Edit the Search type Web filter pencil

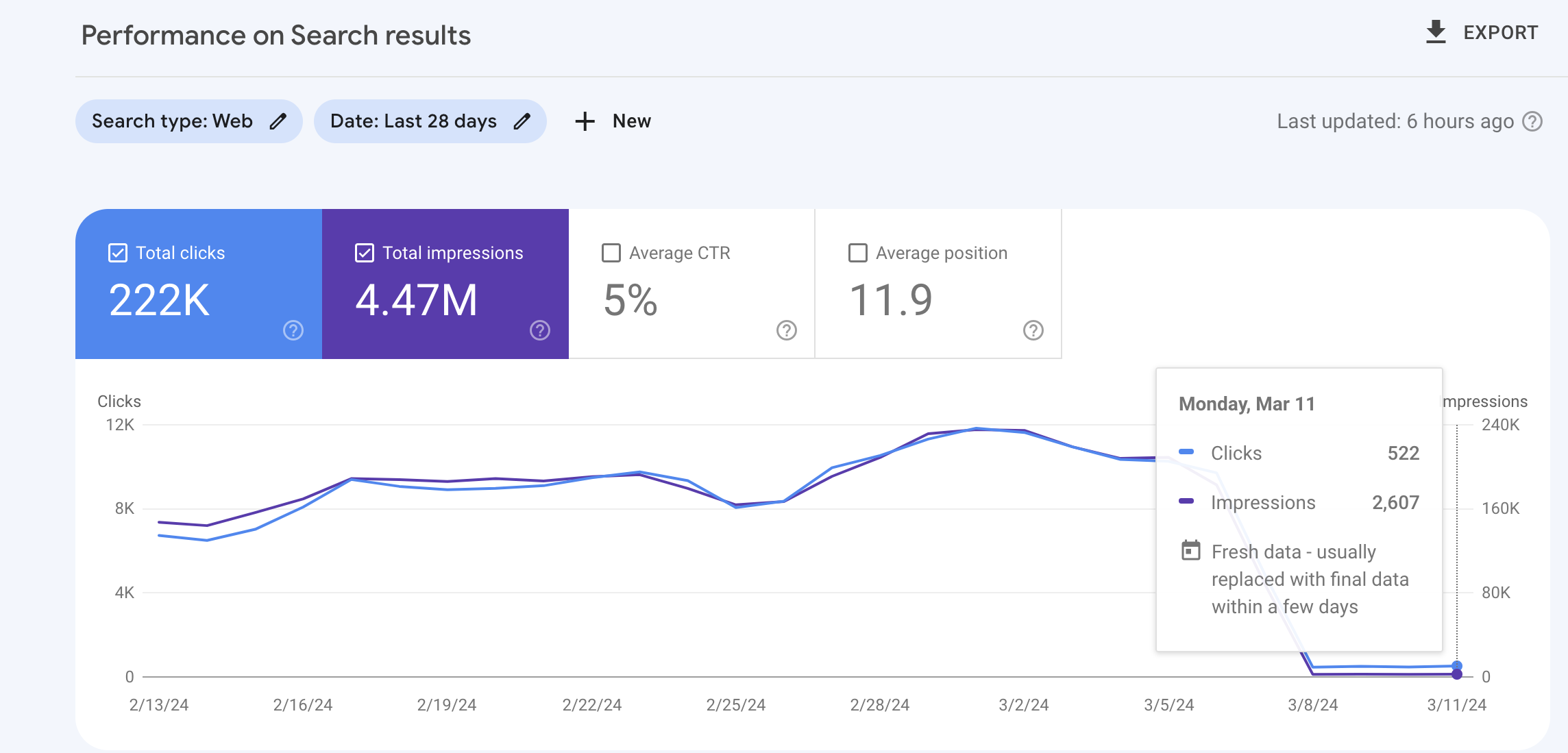(278, 121)
